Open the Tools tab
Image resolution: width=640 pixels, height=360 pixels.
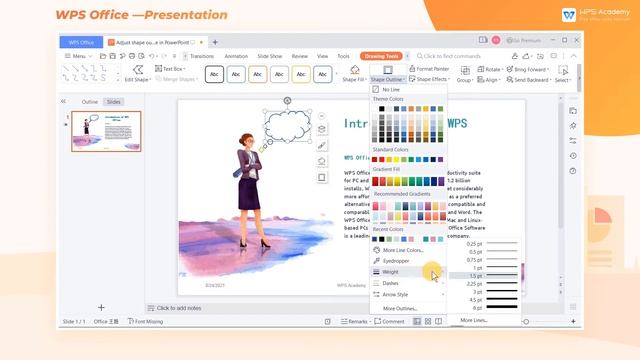(x=343, y=56)
